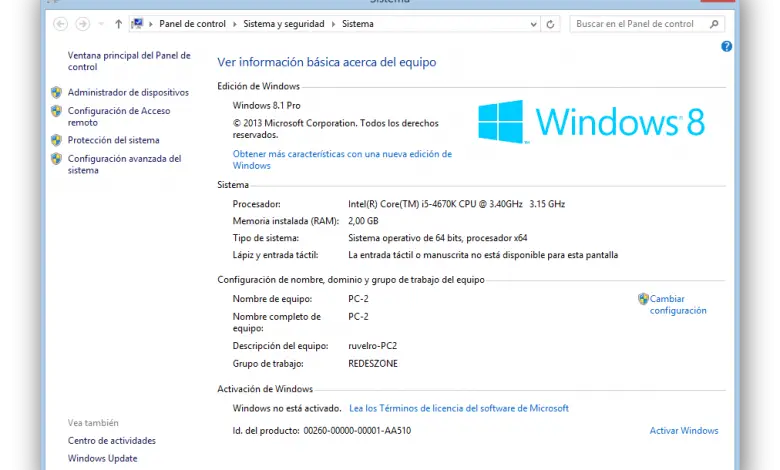The height and width of the screenshot is (470, 780).
Task: Click Windows no está activado text
Action: click(x=287, y=408)
